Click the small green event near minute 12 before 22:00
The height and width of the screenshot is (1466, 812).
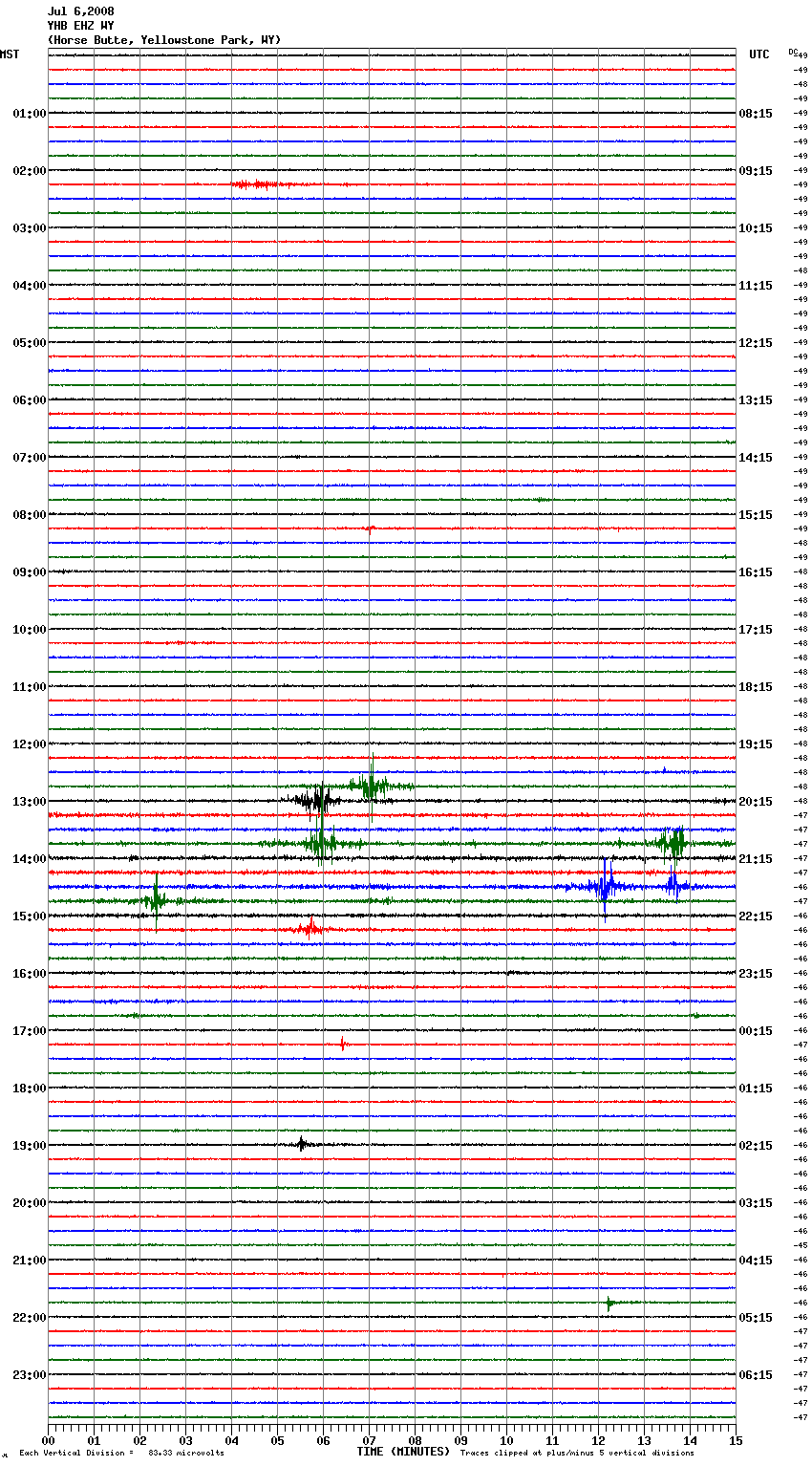tap(609, 1302)
